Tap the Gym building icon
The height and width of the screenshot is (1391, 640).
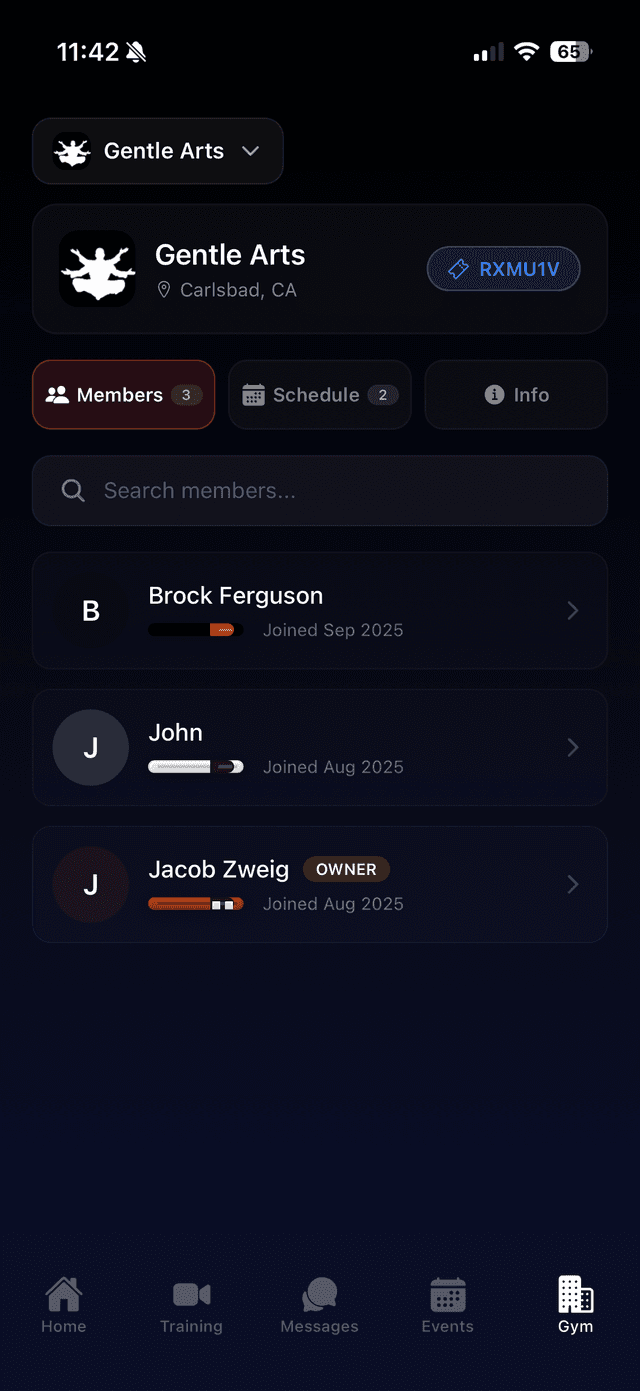575,1295
